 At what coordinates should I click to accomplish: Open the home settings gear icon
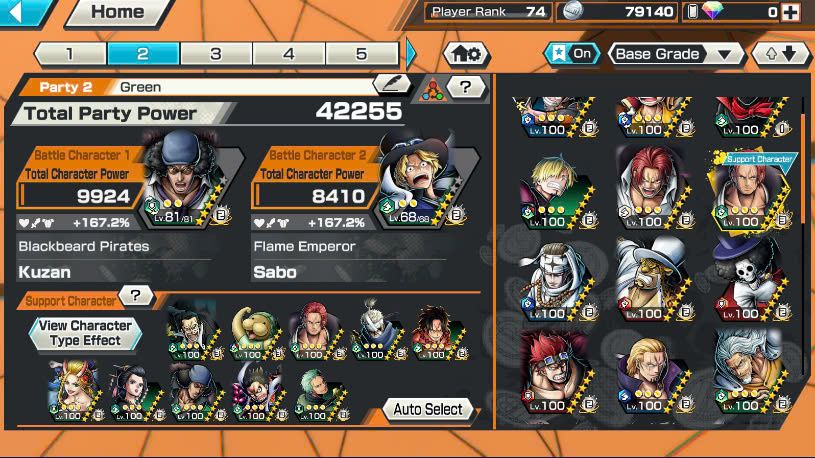pos(466,54)
